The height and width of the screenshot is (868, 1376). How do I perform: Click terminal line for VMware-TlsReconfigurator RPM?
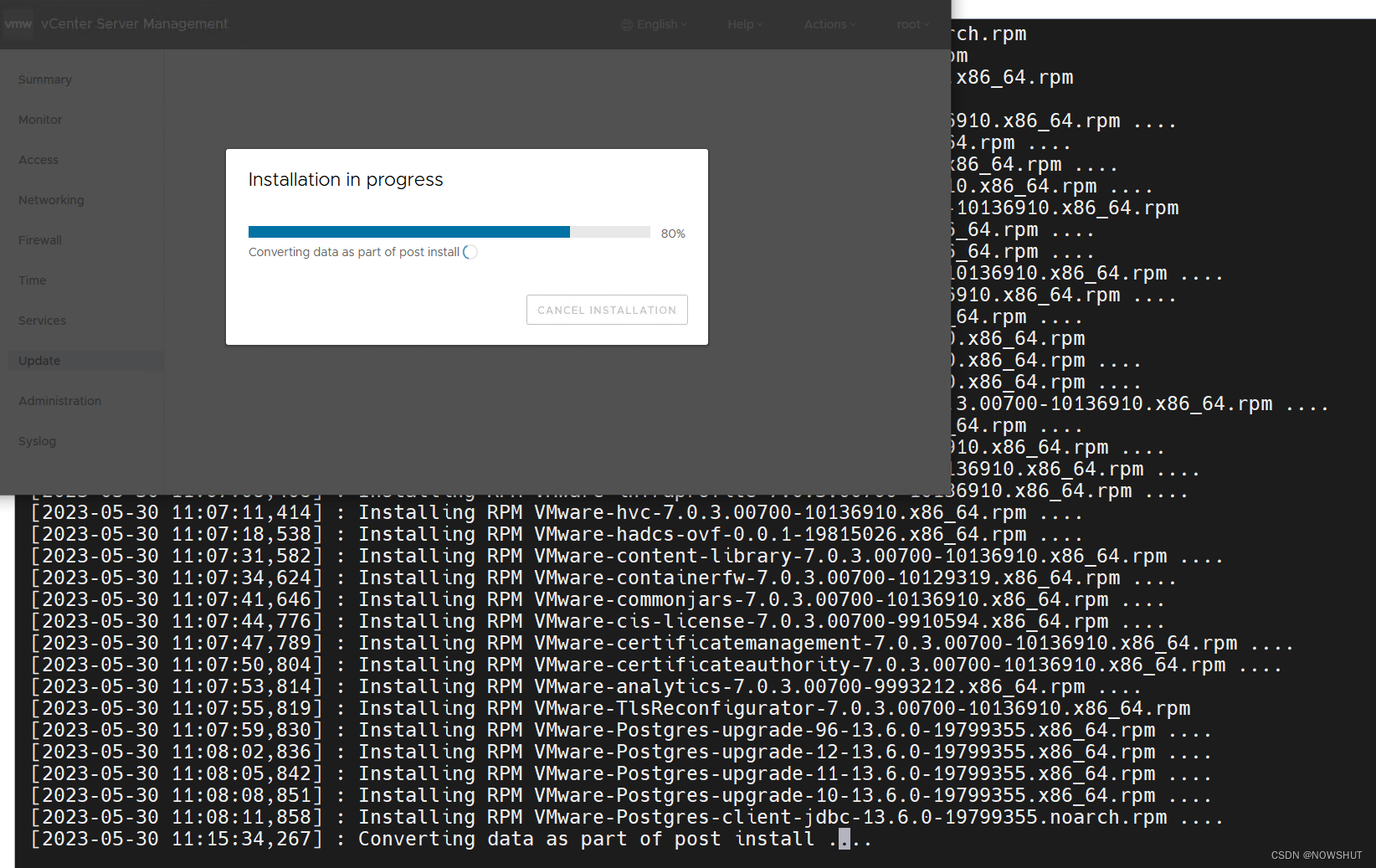pyautogui.click(x=610, y=708)
